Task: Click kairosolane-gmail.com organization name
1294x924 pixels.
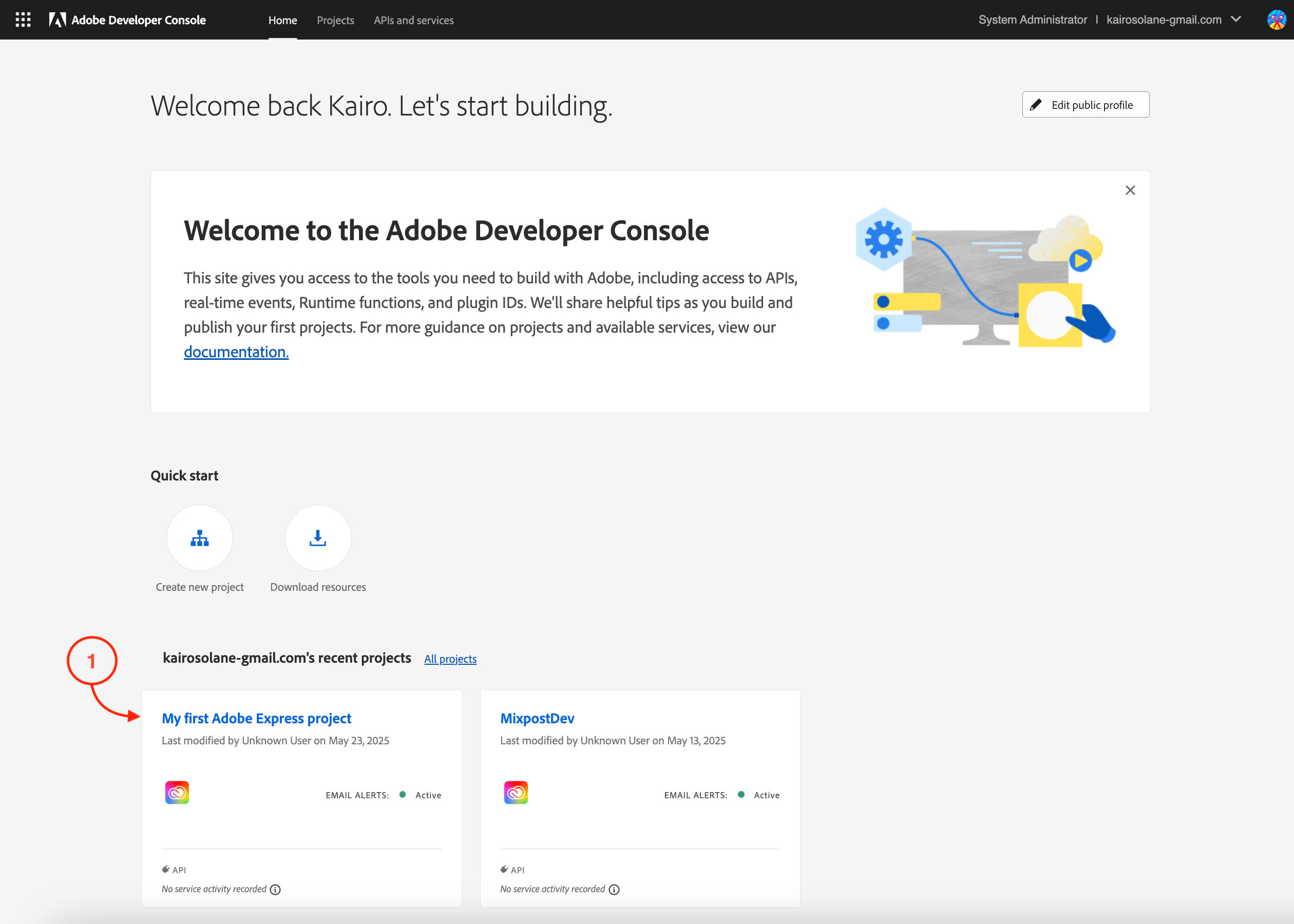Action: click(1164, 20)
